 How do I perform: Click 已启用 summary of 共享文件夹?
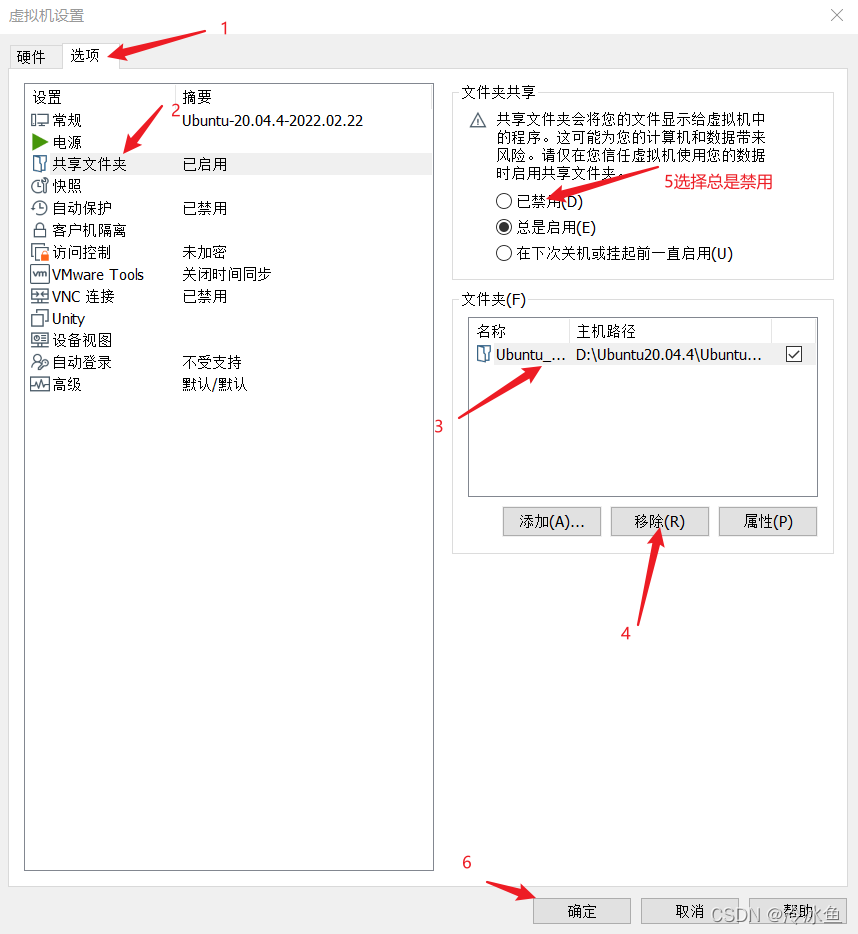[204, 164]
